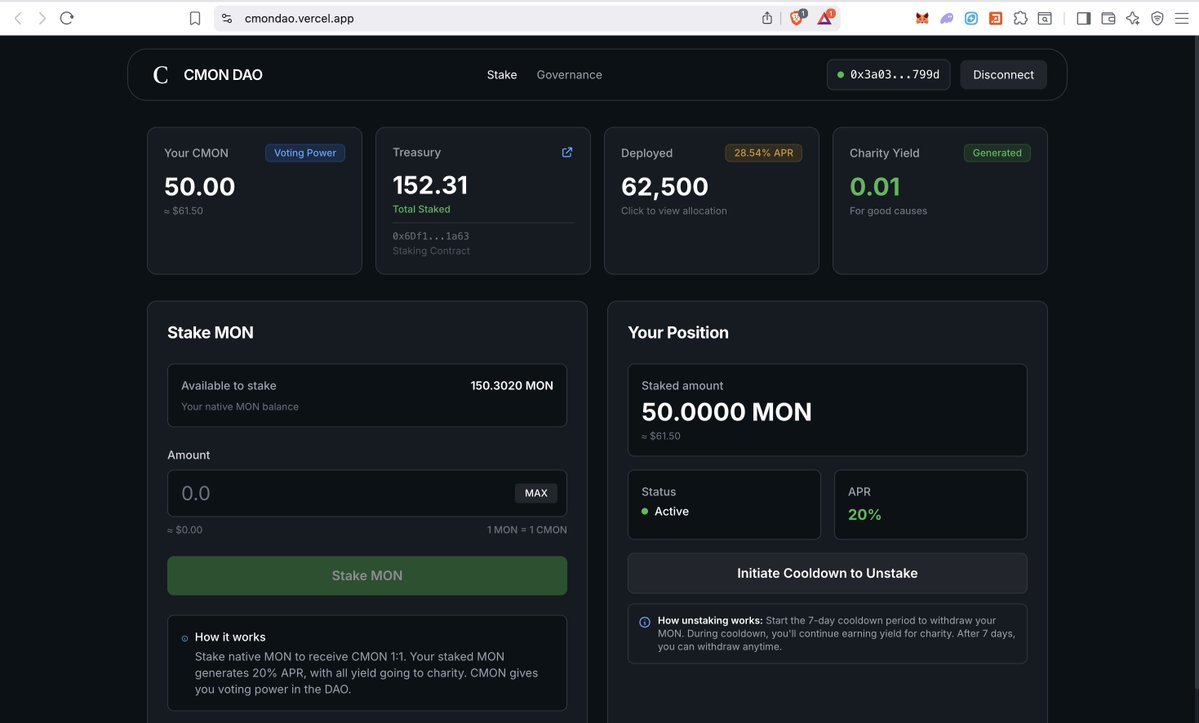Open the browser hamburger menu
This screenshot has width=1199, height=723.
click(x=1181, y=18)
